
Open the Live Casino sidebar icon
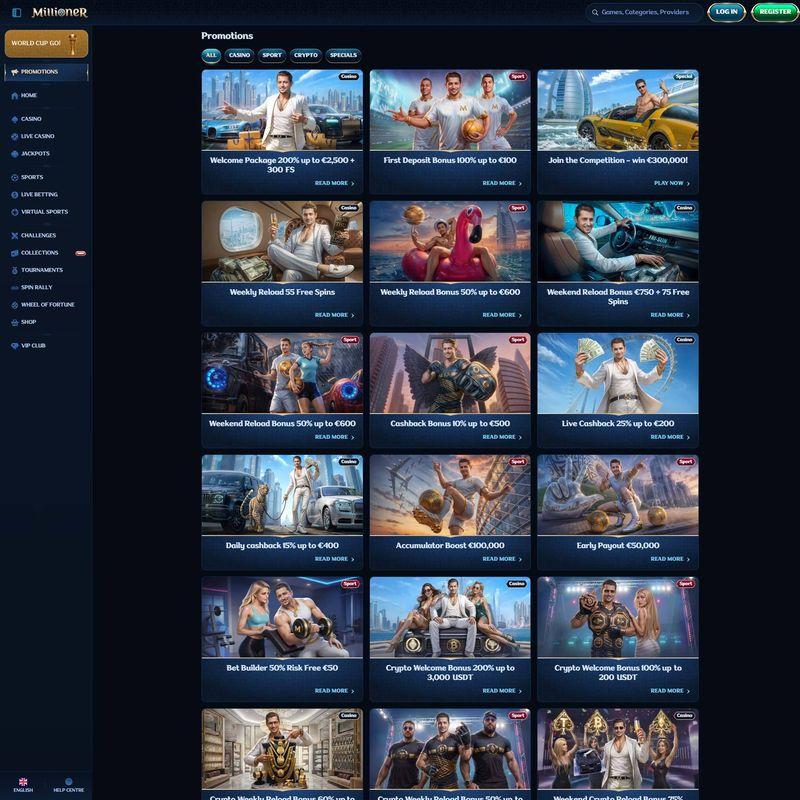15,136
